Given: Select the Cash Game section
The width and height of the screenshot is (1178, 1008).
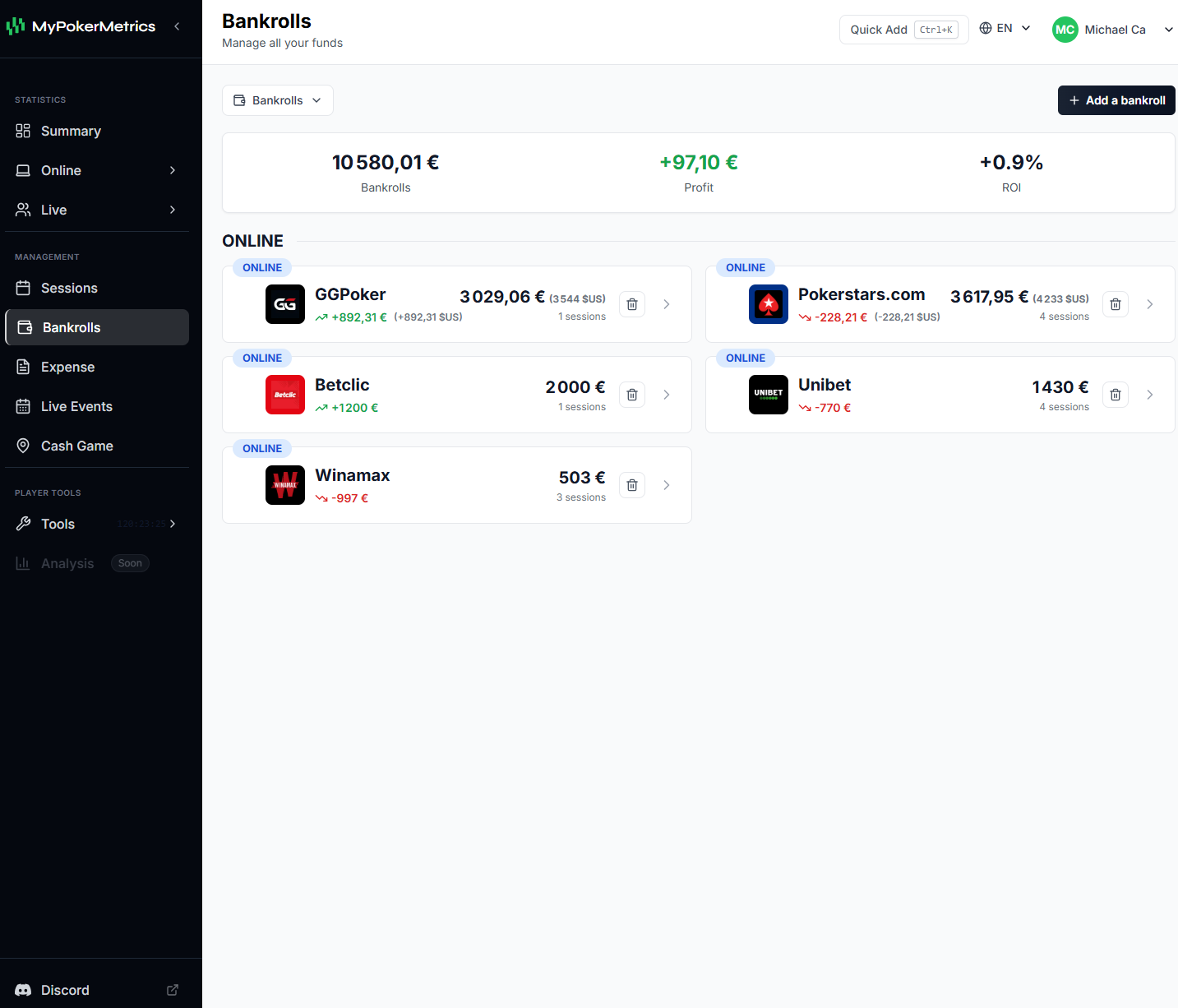Looking at the screenshot, I should 76,446.
